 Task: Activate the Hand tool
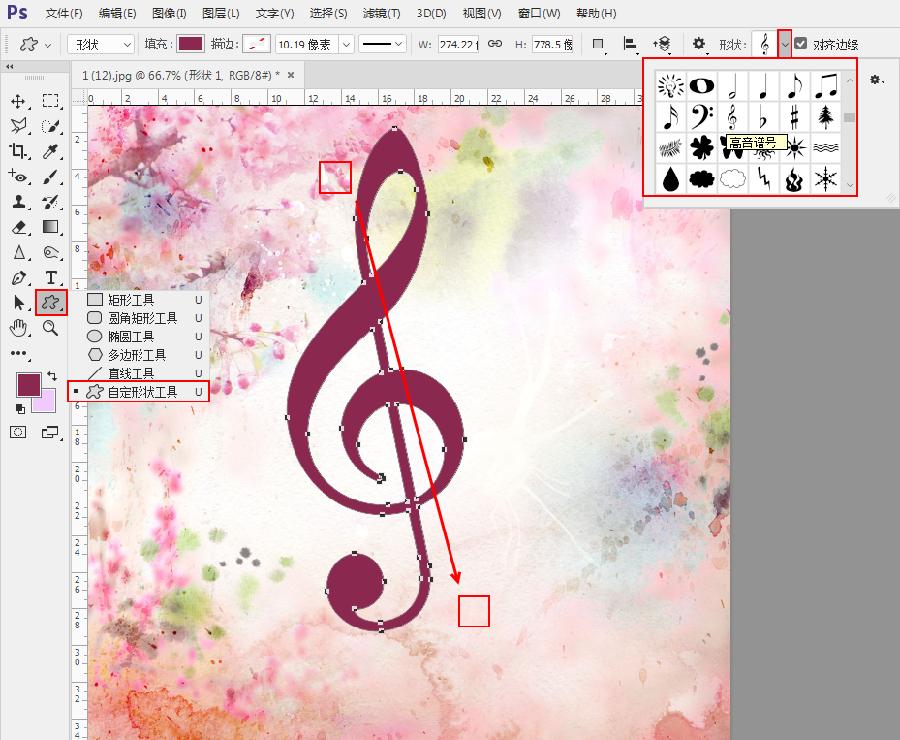[18, 327]
